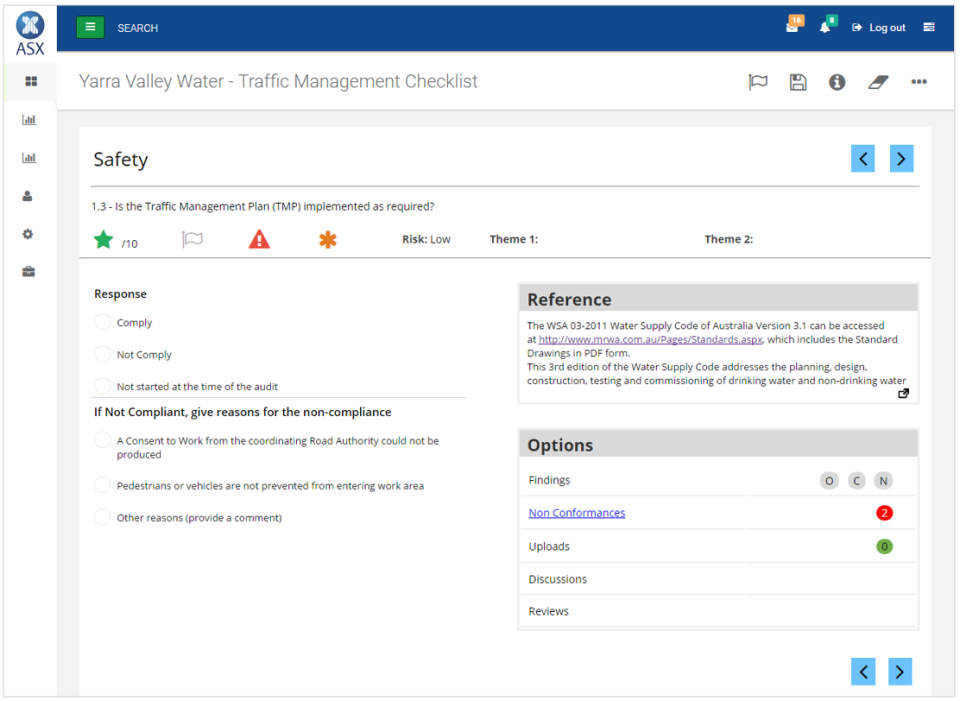Click the settings gear in the sidebar
This screenshot has width=960, height=701.
click(28, 233)
